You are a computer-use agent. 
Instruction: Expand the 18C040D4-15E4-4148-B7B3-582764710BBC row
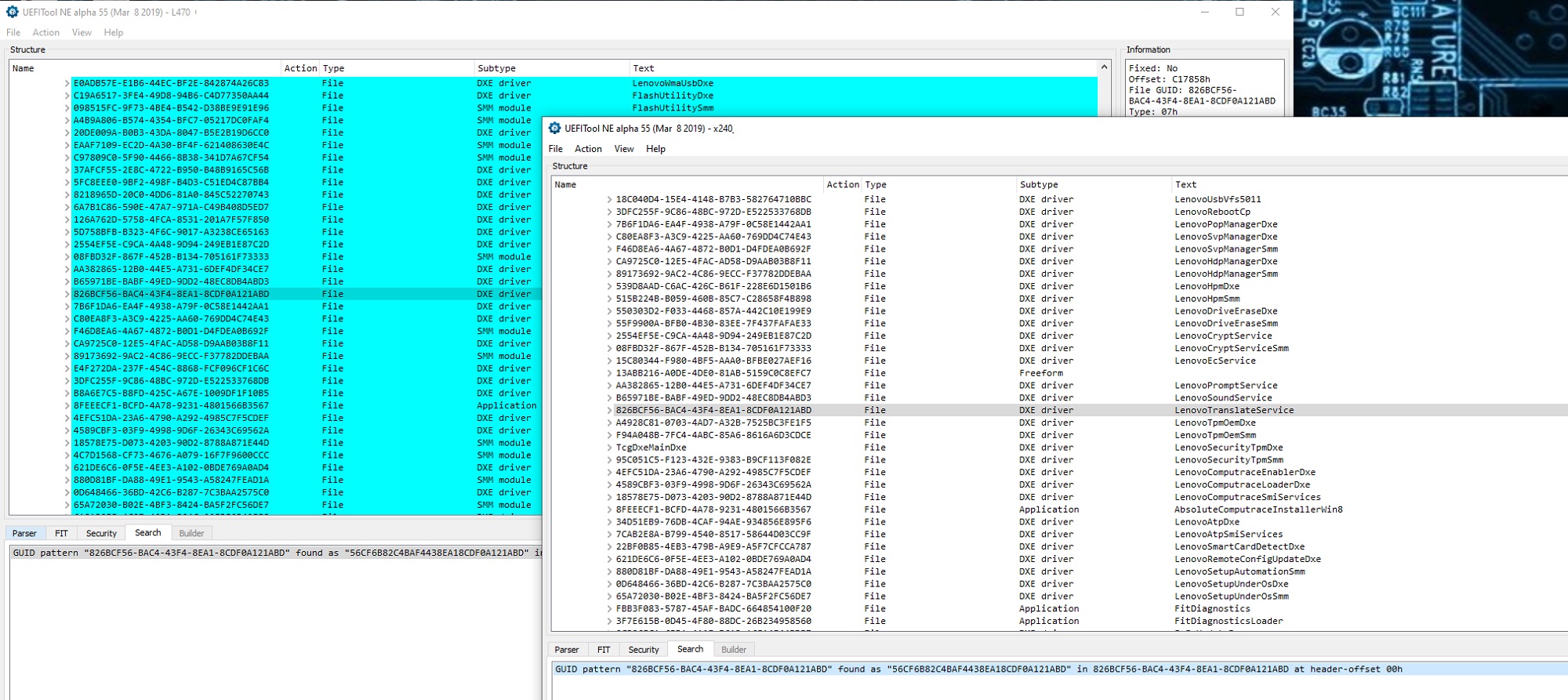tap(609, 199)
